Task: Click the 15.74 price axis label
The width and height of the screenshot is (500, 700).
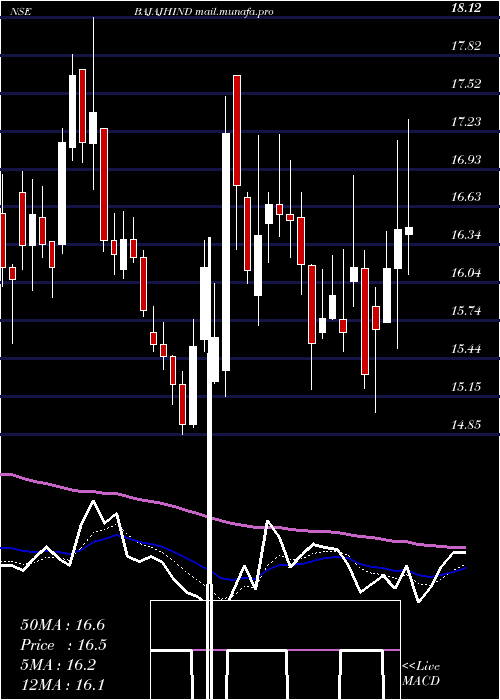Action: point(466,311)
